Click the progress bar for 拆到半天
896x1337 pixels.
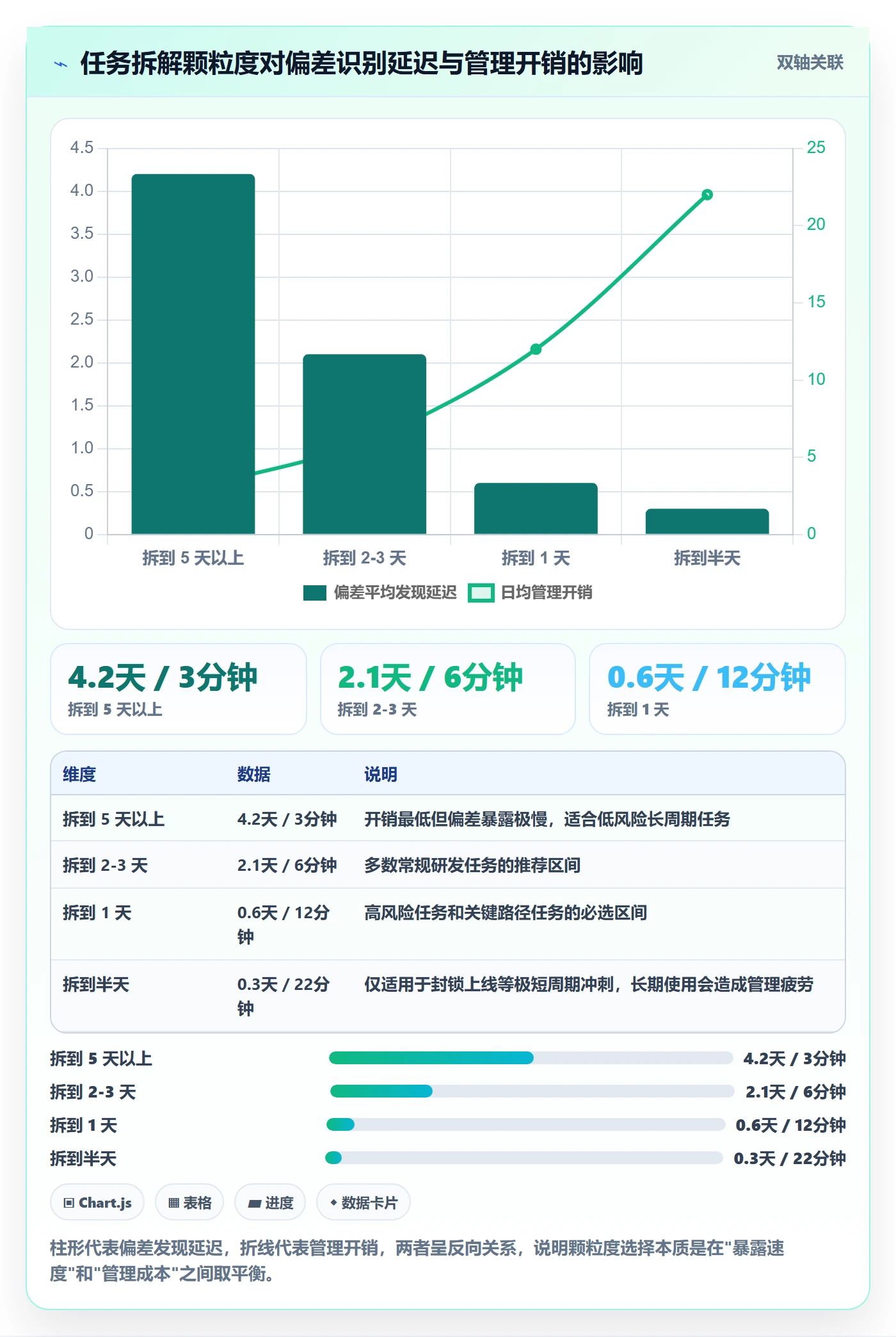tap(524, 1158)
